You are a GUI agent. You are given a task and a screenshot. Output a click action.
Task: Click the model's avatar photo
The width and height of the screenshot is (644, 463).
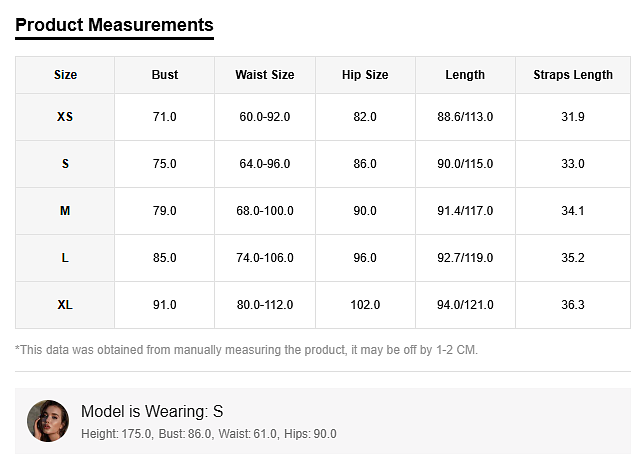coord(48,421)
